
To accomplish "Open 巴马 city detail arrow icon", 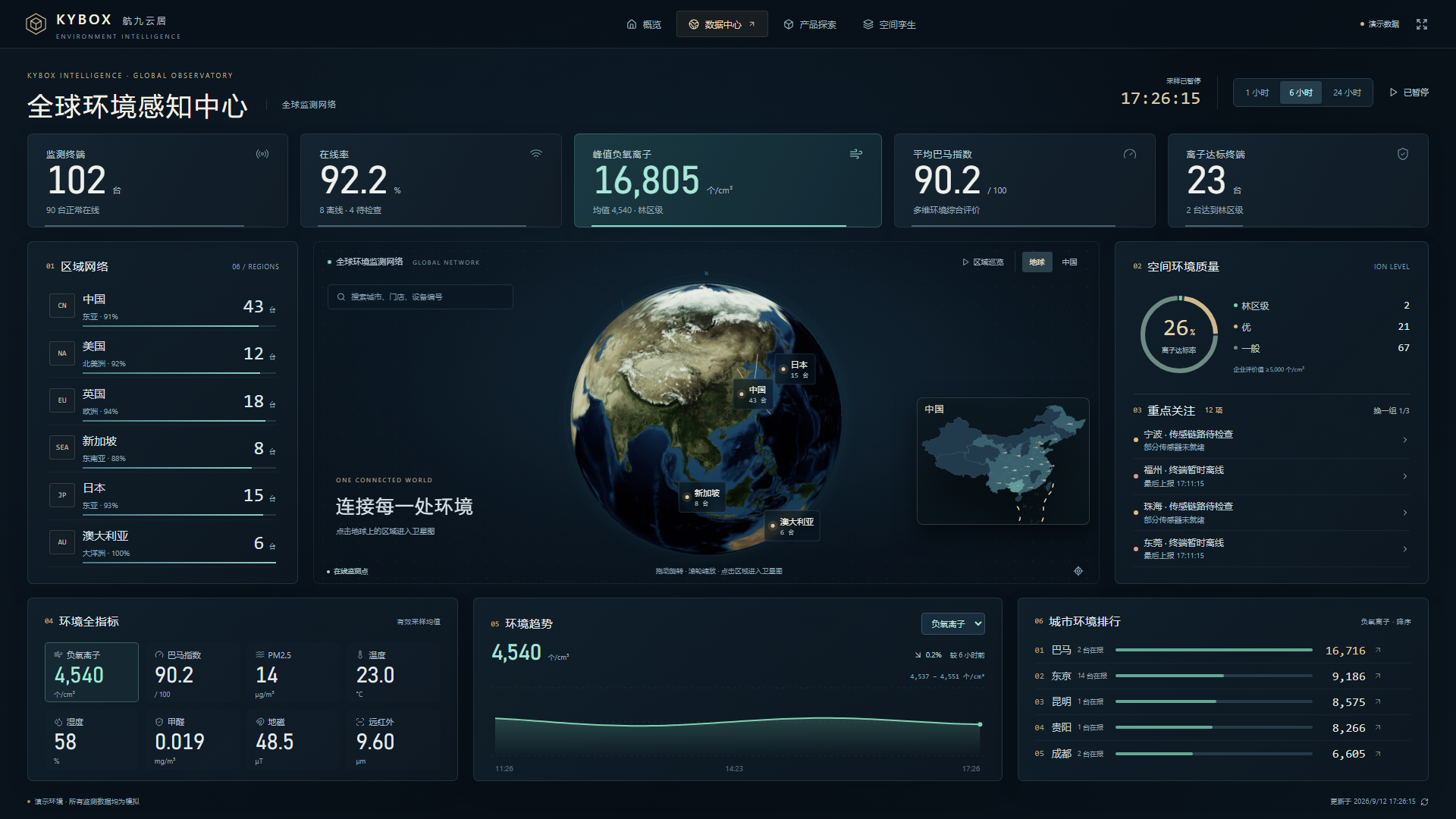I will (1378, 650).
